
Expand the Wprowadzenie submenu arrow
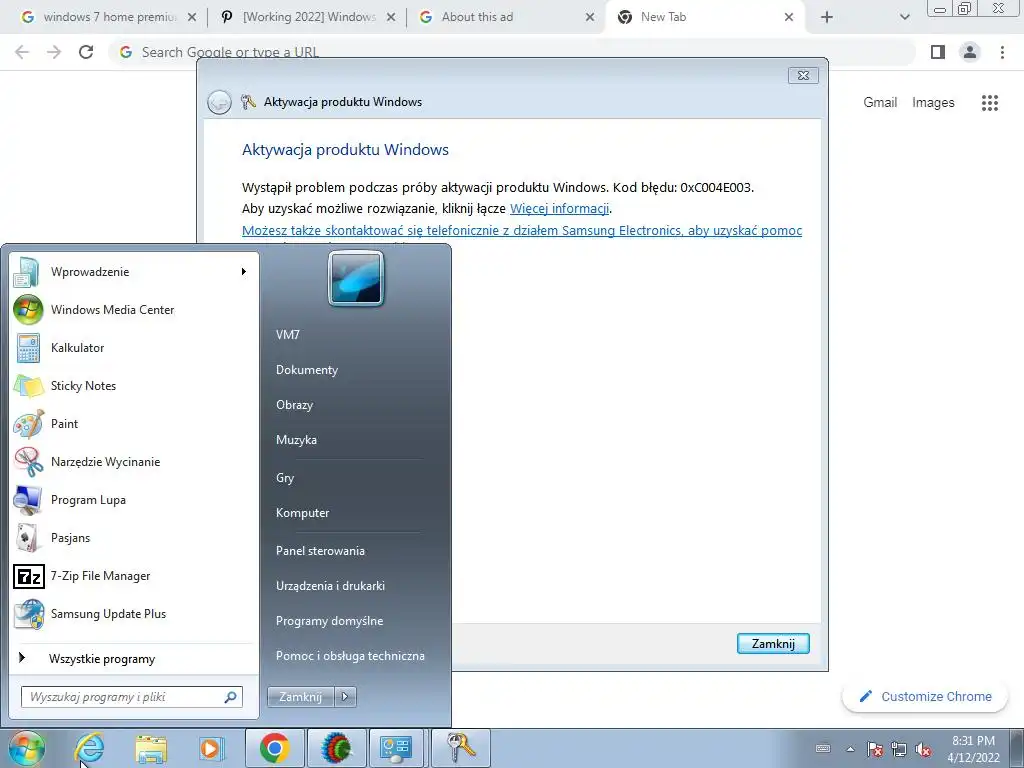coord(244,272)
